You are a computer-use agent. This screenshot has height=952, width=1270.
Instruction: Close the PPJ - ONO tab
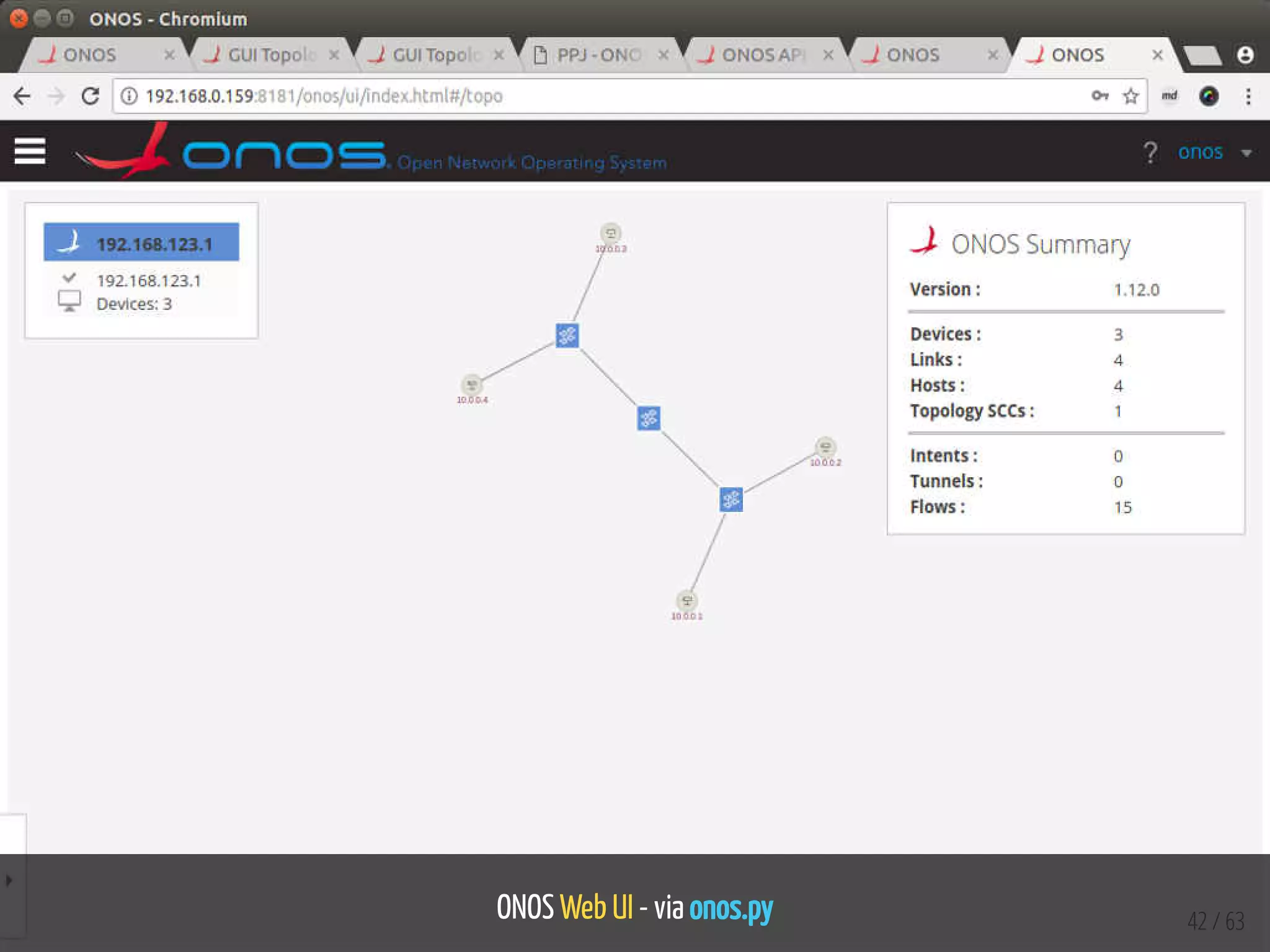coord(664,55)
